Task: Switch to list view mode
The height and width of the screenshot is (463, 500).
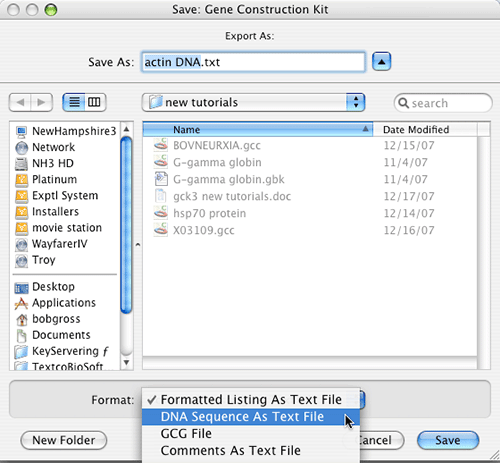Action: pos(74,102)
